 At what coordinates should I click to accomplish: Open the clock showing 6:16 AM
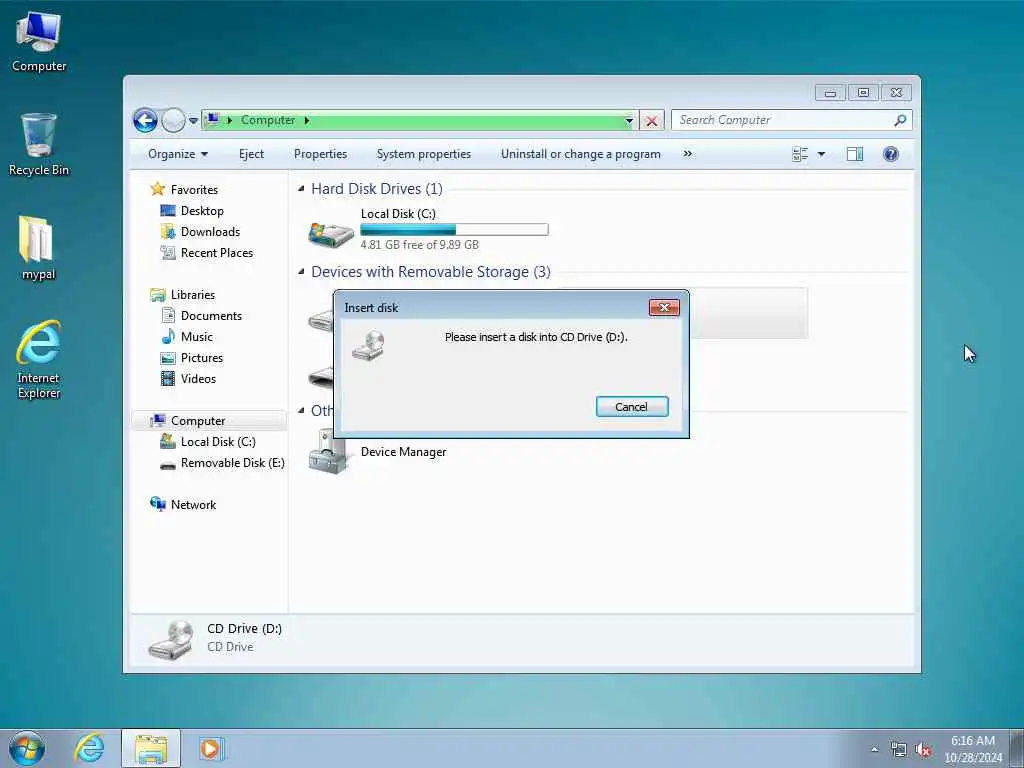973,749
